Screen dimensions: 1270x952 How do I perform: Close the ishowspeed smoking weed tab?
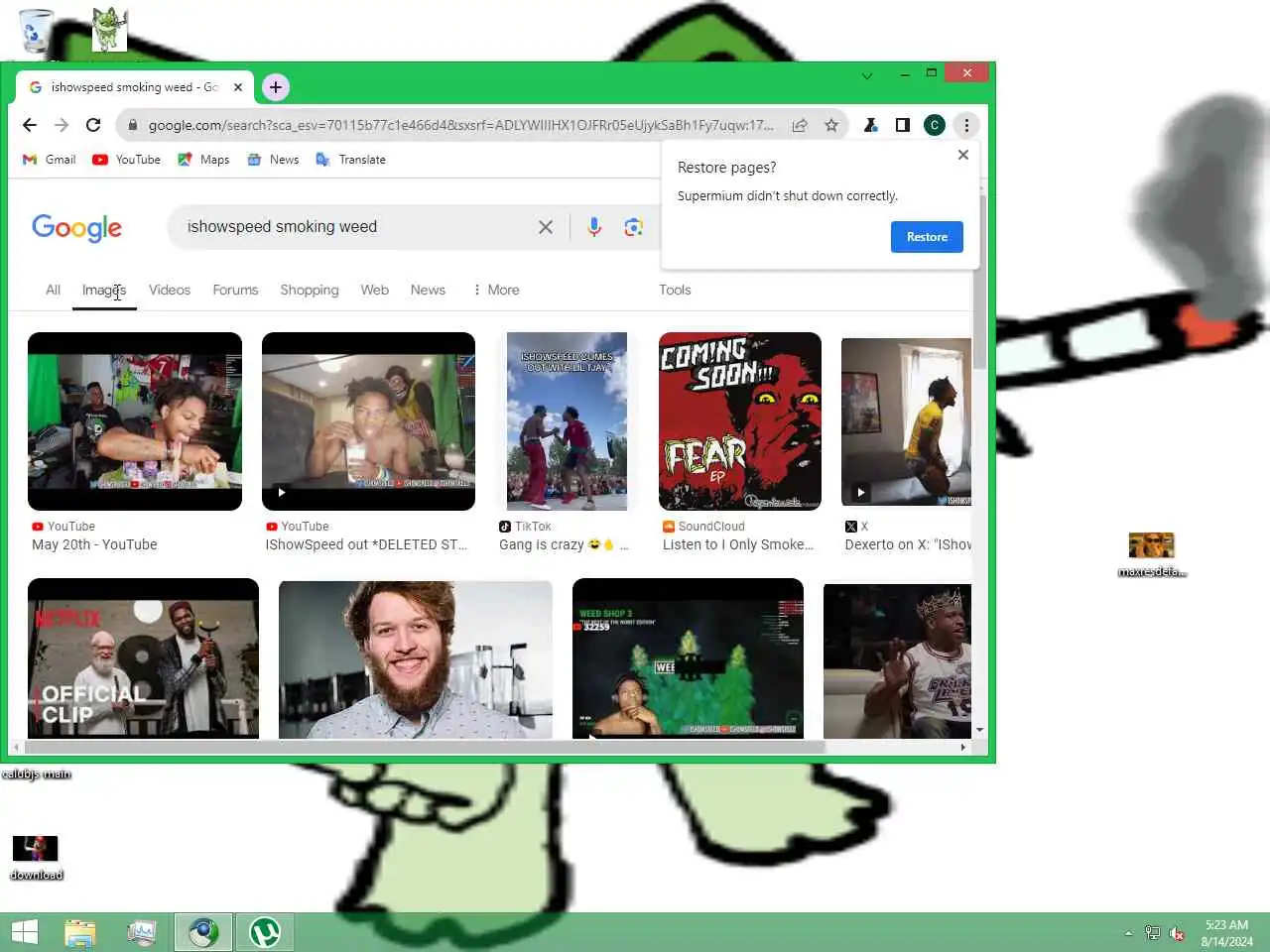pyautogui.click(x=238, y=87)
